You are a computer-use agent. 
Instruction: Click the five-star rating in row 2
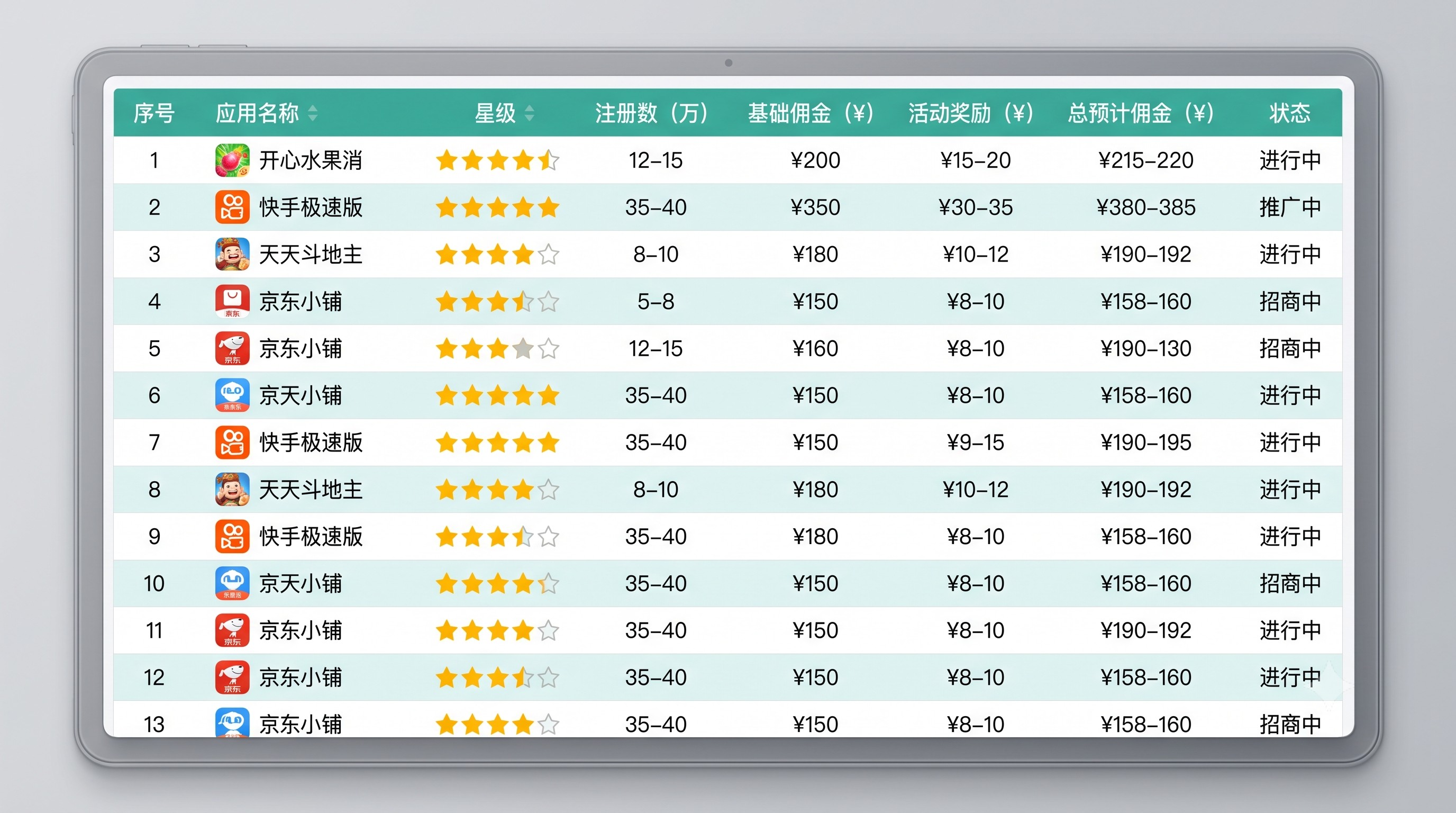click(497, 207)
